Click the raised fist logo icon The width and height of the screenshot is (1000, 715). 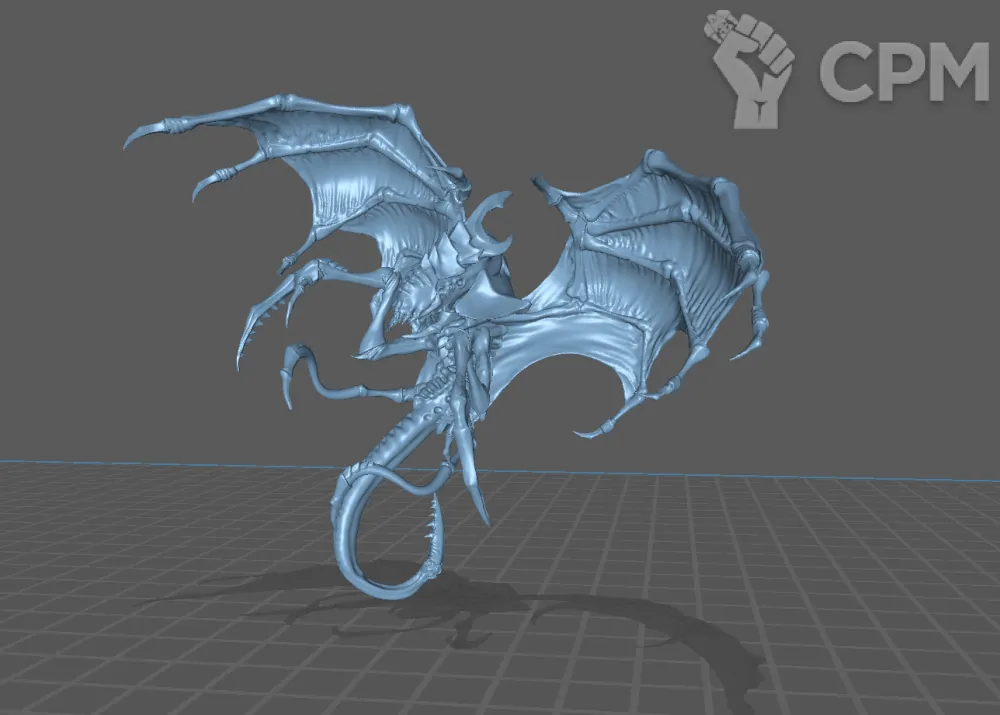[x=752, y=68]
